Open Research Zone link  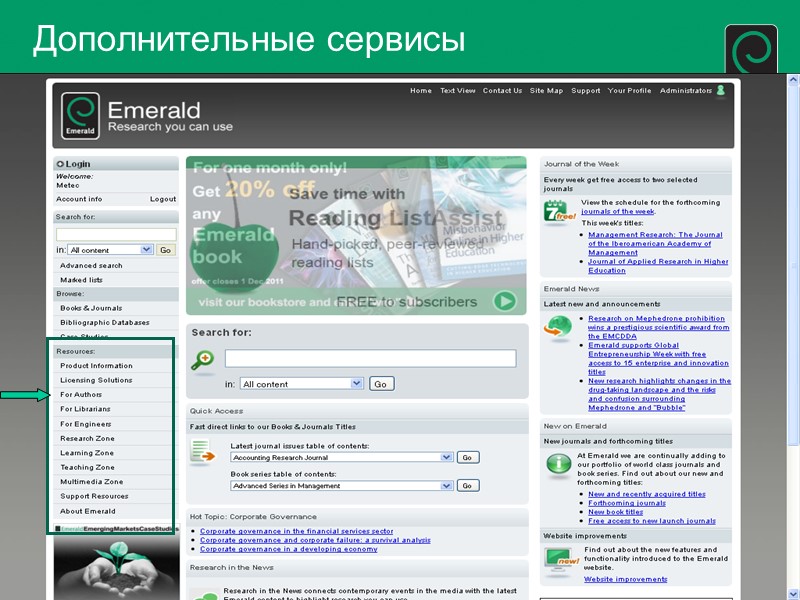tap(87, 438)
